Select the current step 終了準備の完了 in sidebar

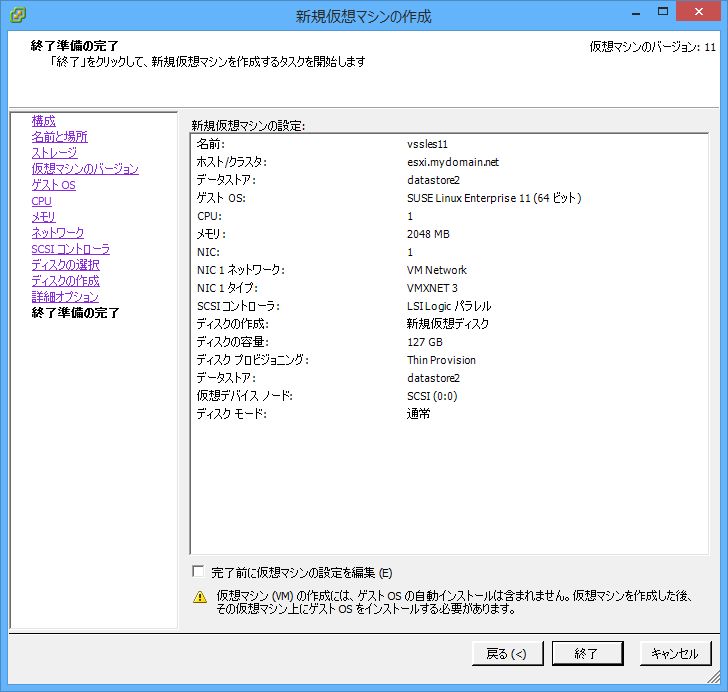coord(75,313)
